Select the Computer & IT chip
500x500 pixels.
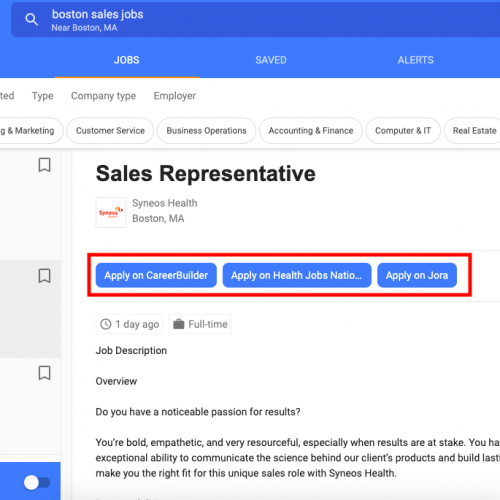[403, 131]
